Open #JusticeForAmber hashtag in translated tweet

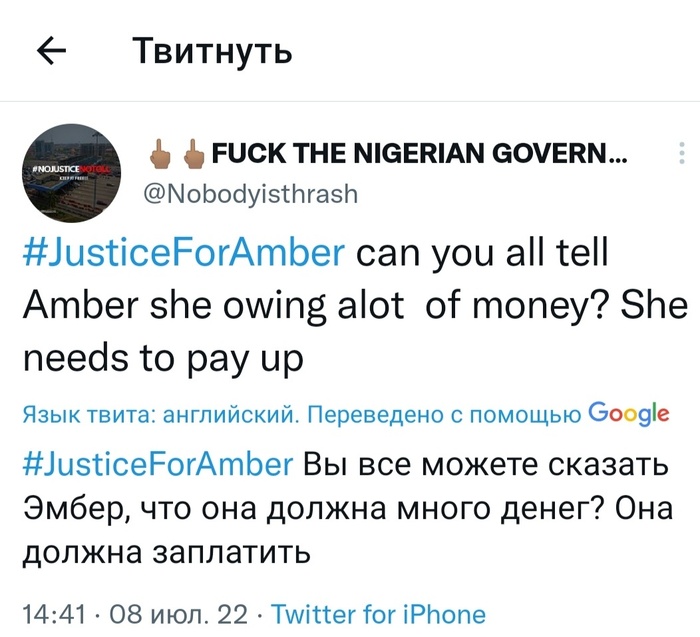pyautogui.click(x=158, y=465)
